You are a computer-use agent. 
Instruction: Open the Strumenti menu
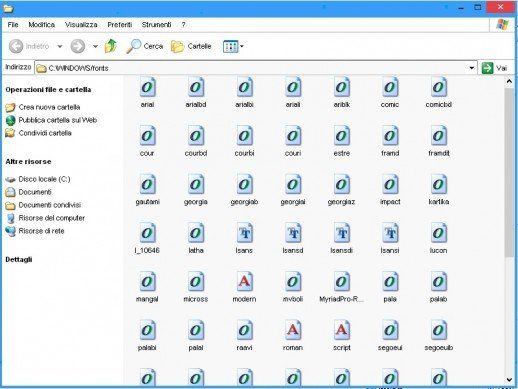point(156,25)
